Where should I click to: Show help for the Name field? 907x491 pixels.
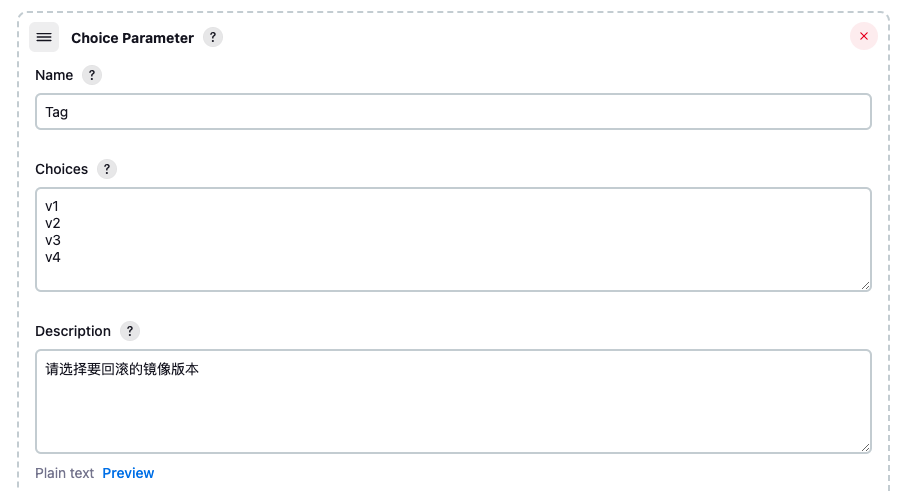coord(91,75)
